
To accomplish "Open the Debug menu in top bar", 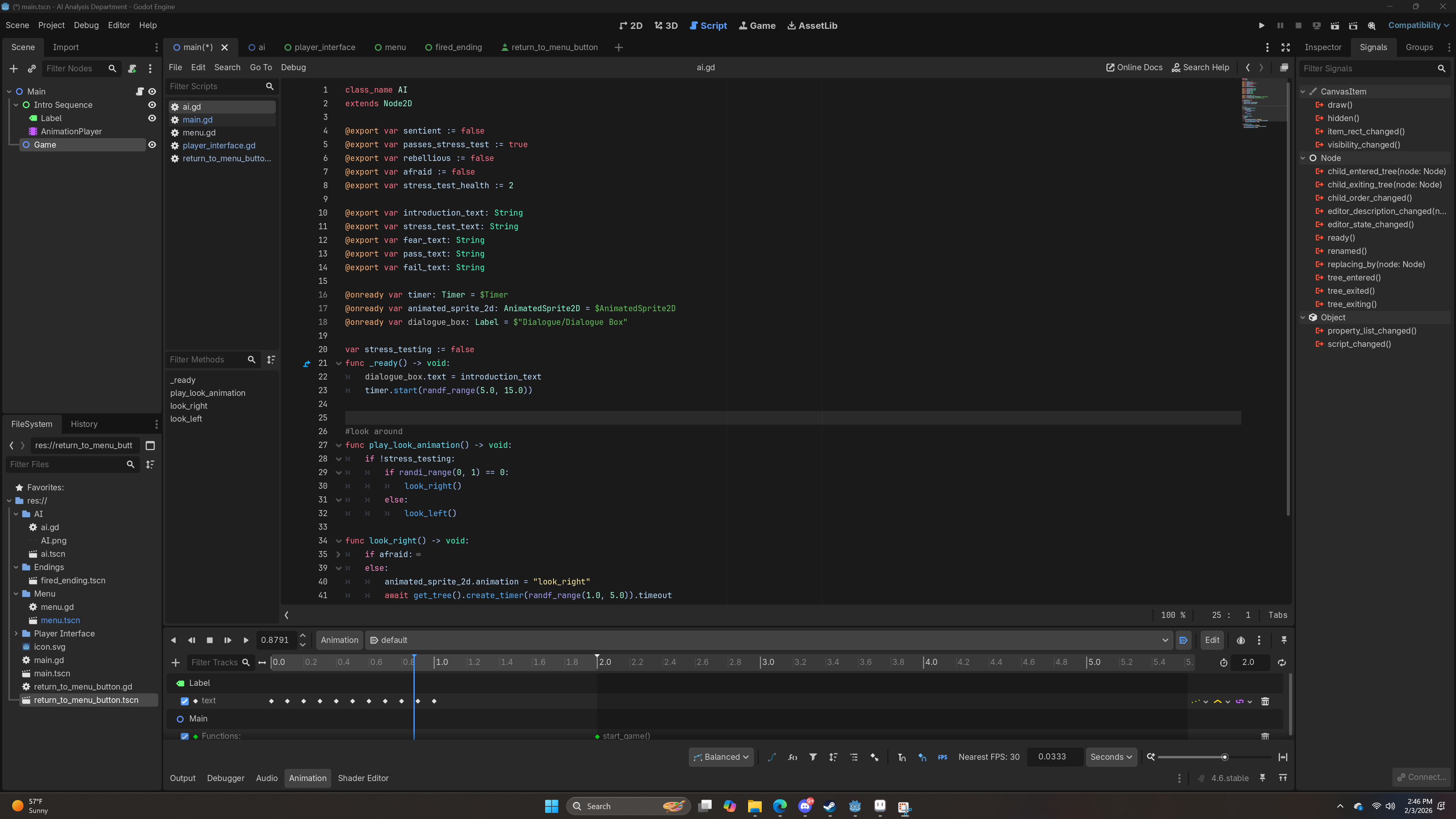I will click(86, 25).
